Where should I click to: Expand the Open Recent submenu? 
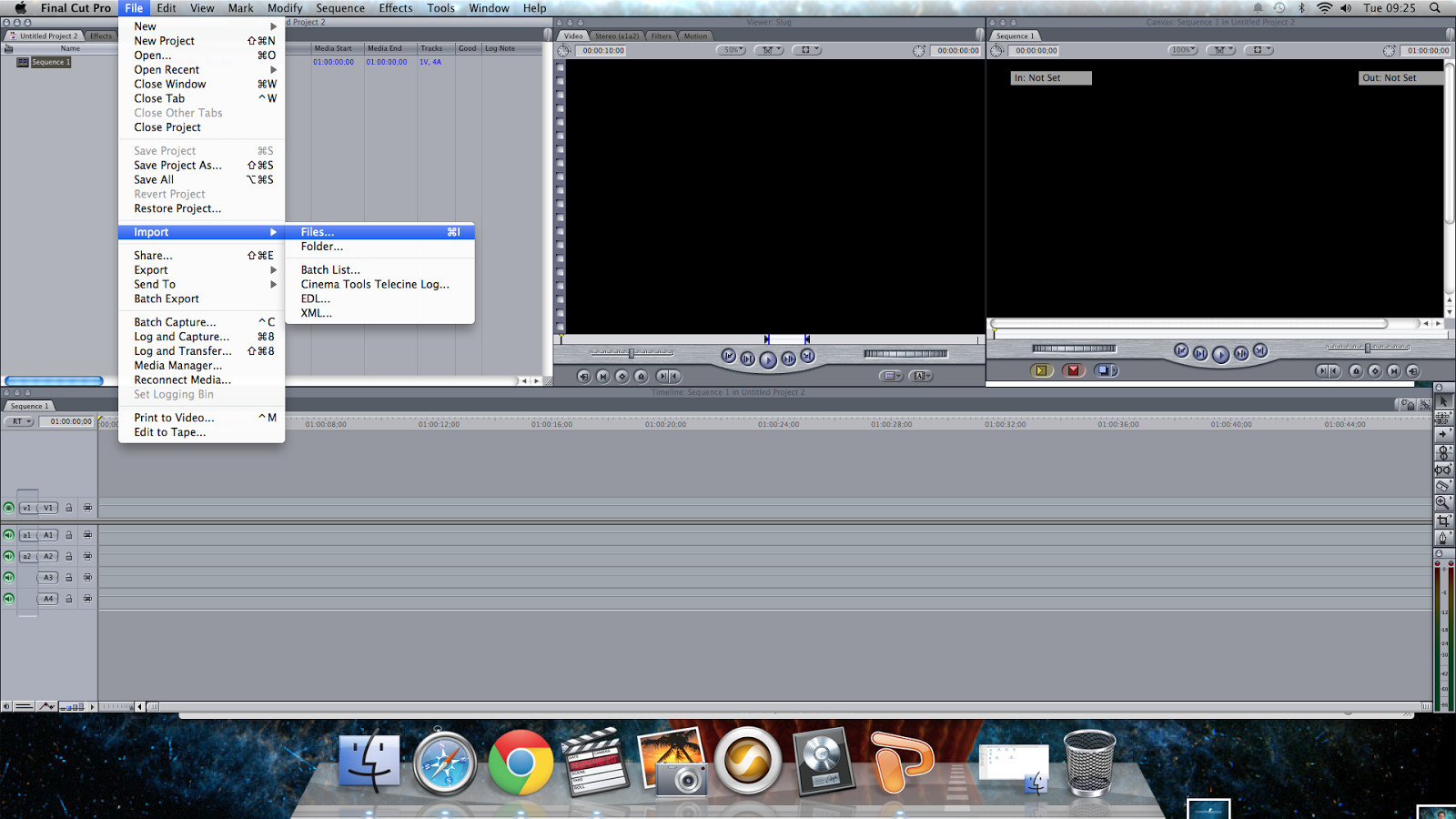(201, 70)
